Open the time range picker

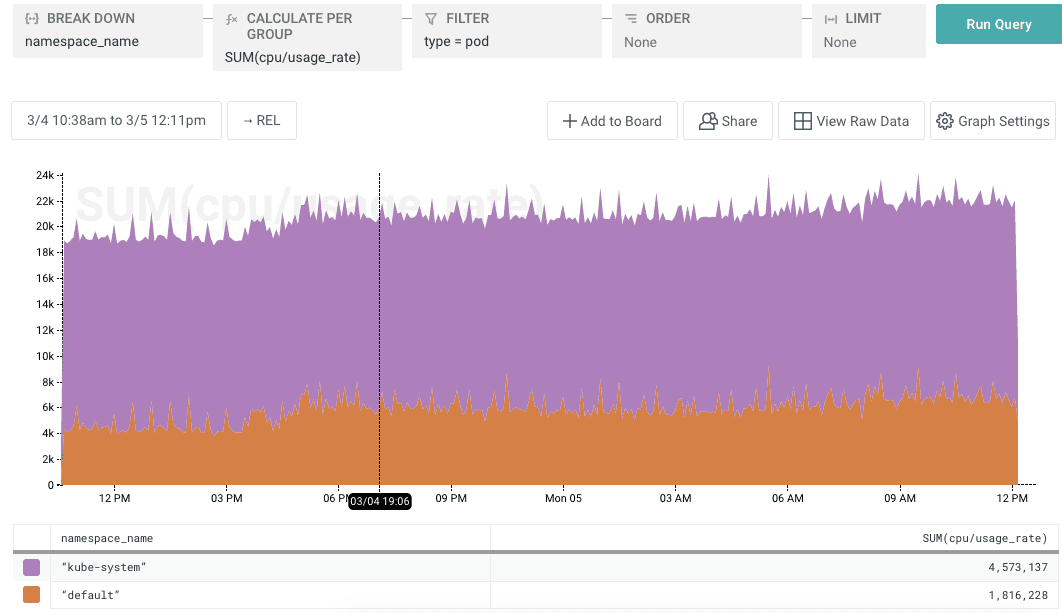pos(116,120)
